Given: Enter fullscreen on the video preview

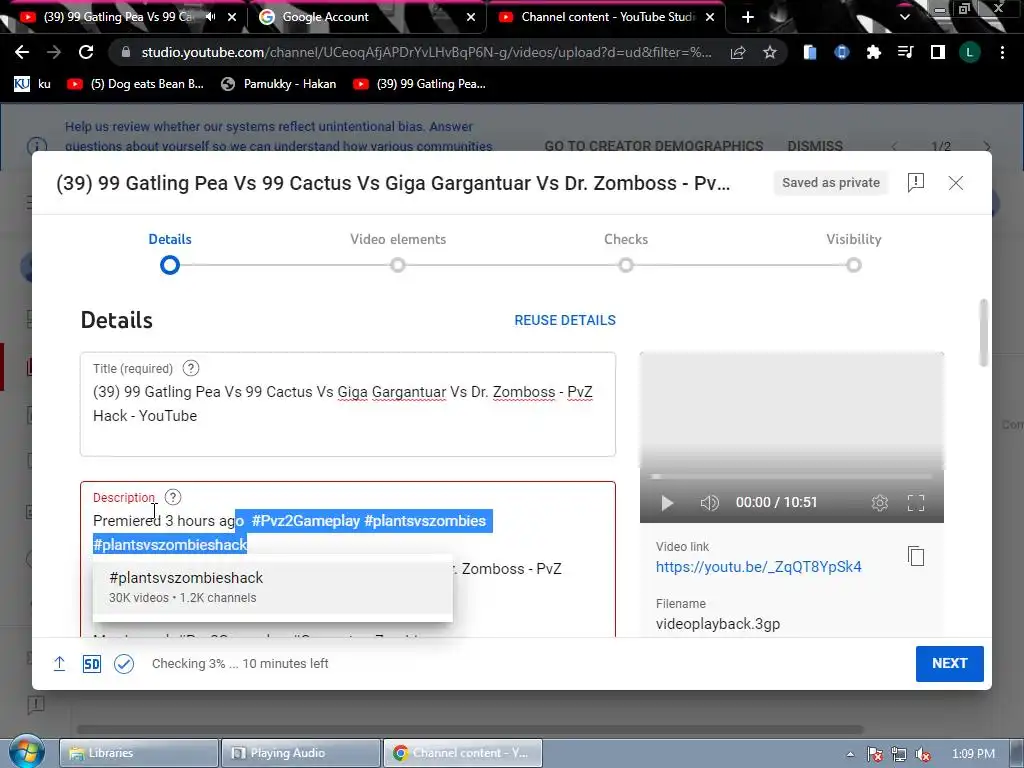Looking at the screenshot, I should click(x=916, y=502).
